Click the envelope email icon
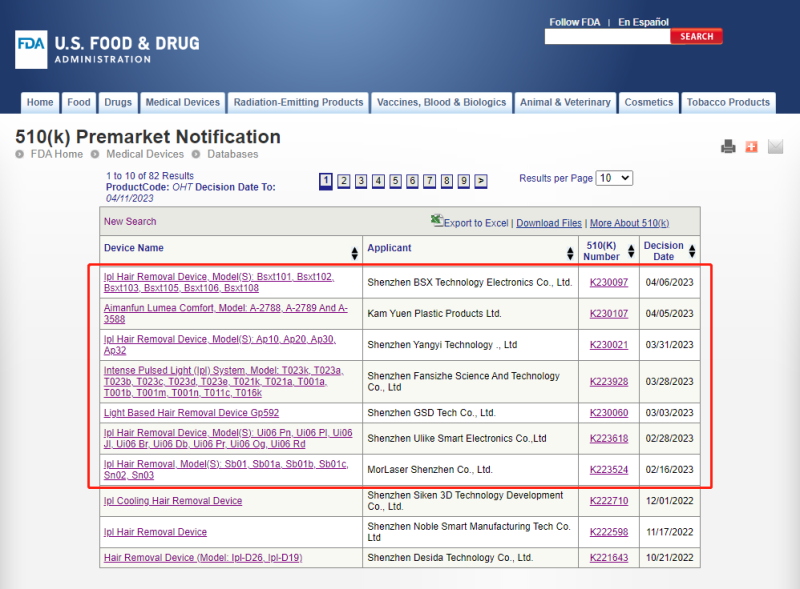The image size is (800, 589). (x=775, y=147)
